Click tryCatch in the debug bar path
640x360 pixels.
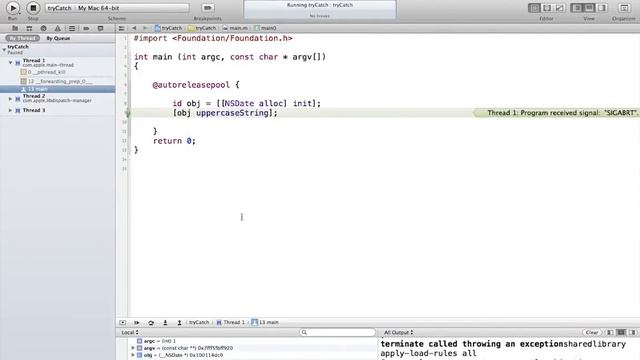coord(199,322)
